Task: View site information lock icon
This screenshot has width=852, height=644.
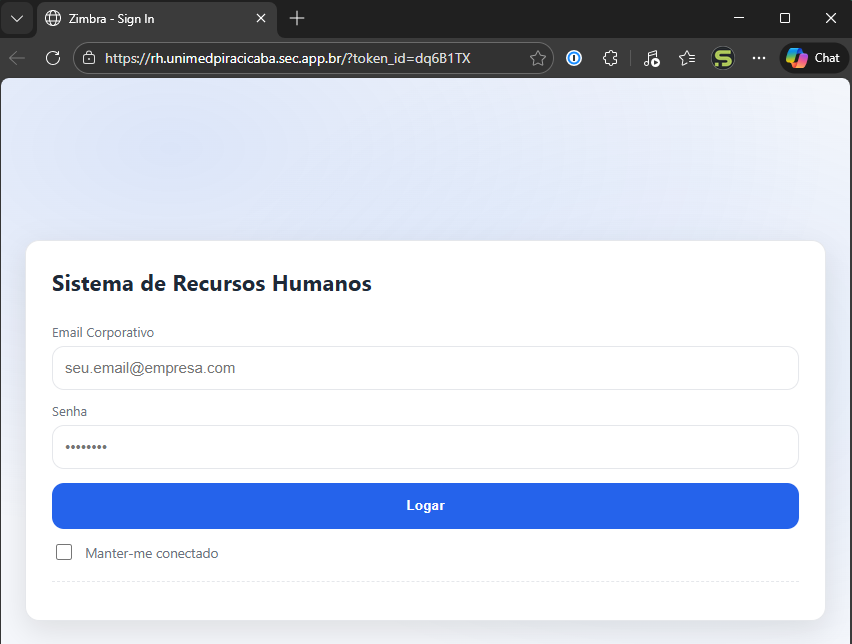Action: pos(89,58)
